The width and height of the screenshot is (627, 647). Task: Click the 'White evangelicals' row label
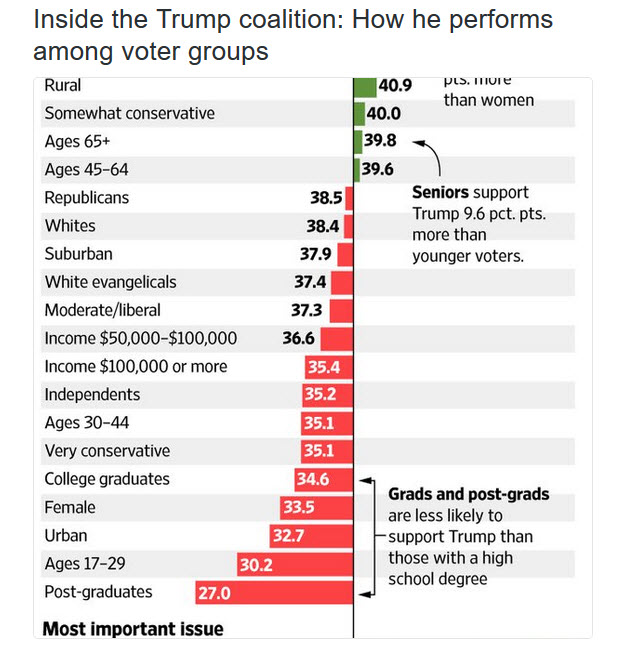pos(110,283)
